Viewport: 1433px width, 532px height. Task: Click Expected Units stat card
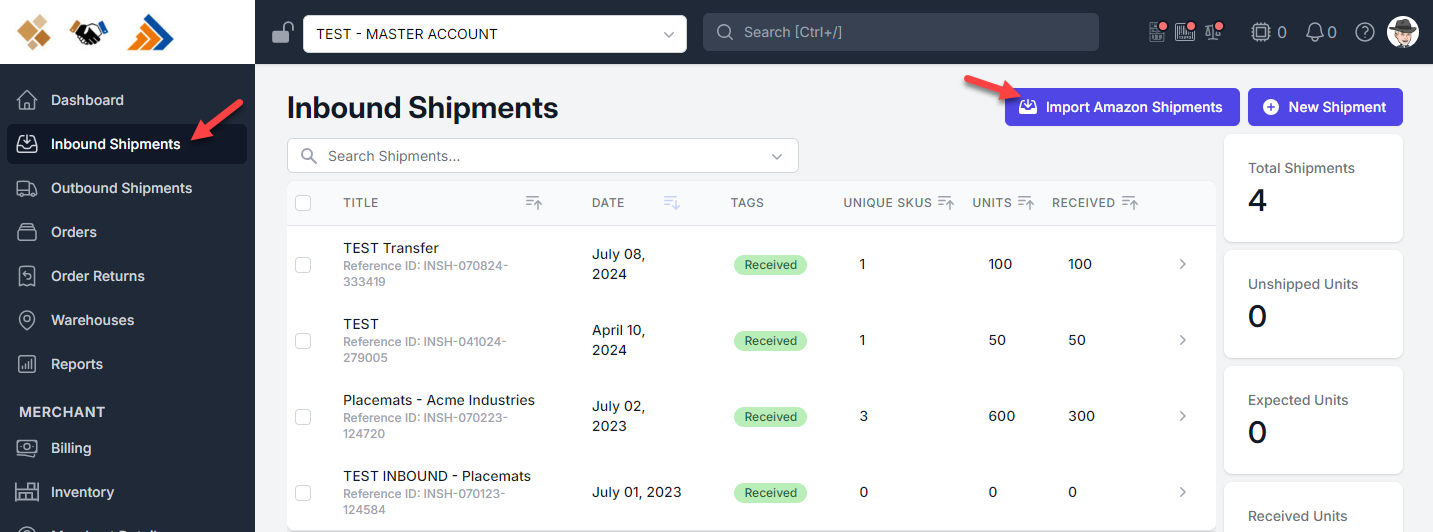click(x=1313, y=420)
